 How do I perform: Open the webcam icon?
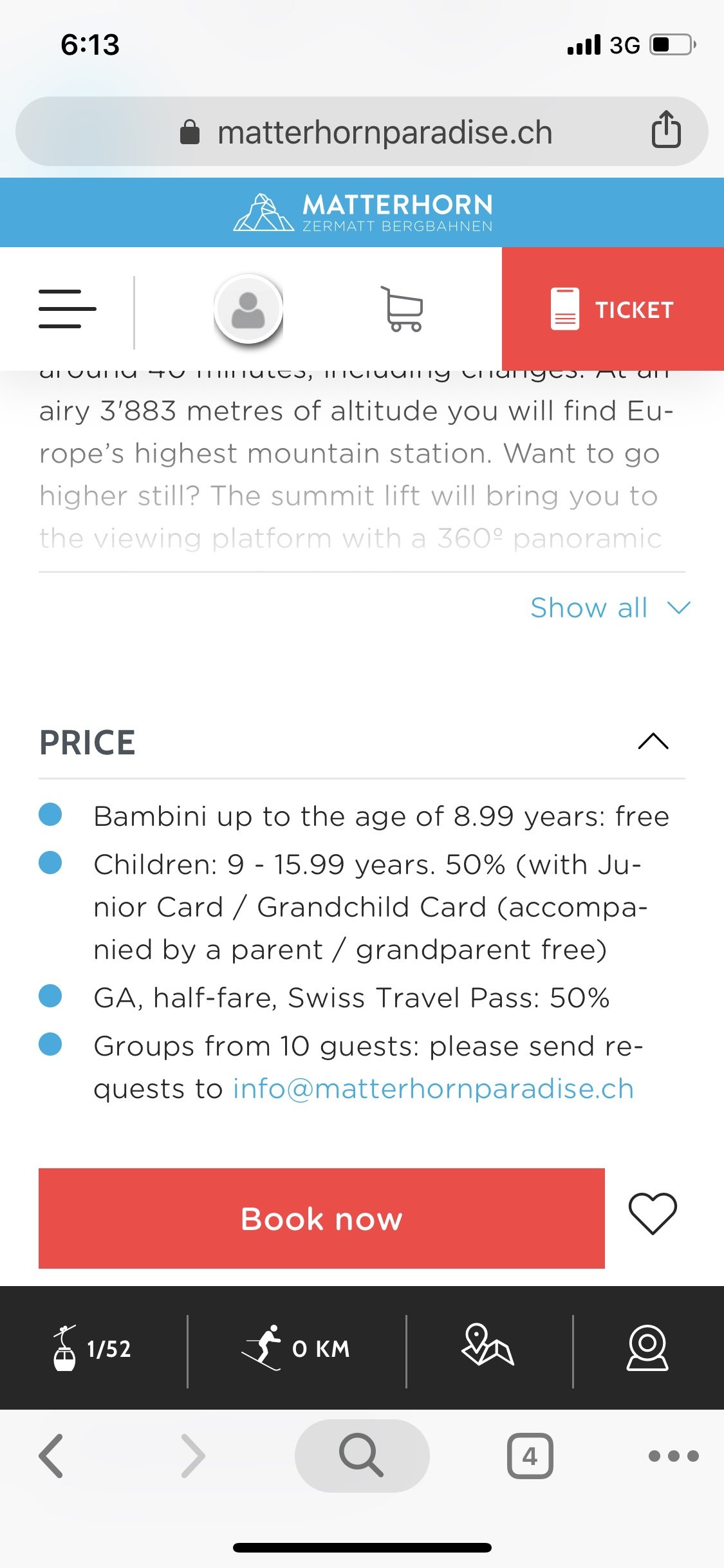click(647, 1348)
